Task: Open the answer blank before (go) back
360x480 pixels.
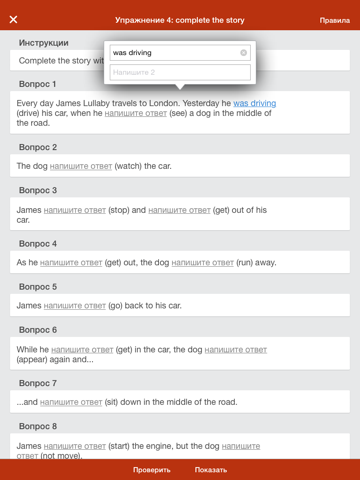Action: pyautogui.click(x=75, y=306)
